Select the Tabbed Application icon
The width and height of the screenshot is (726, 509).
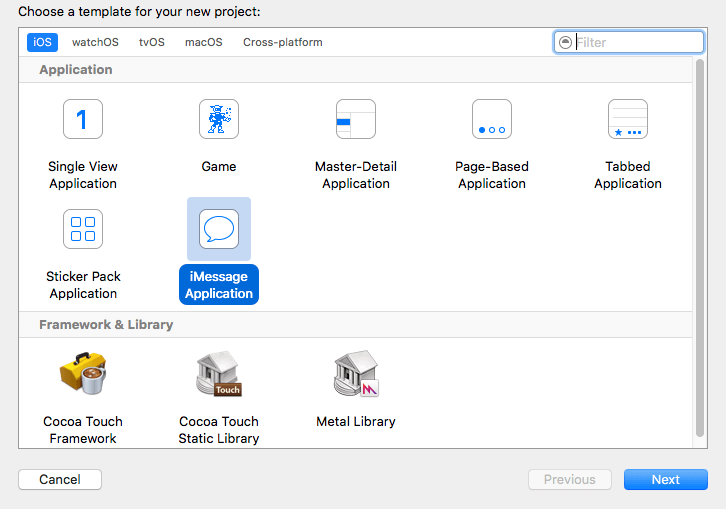tap(628, 119)
